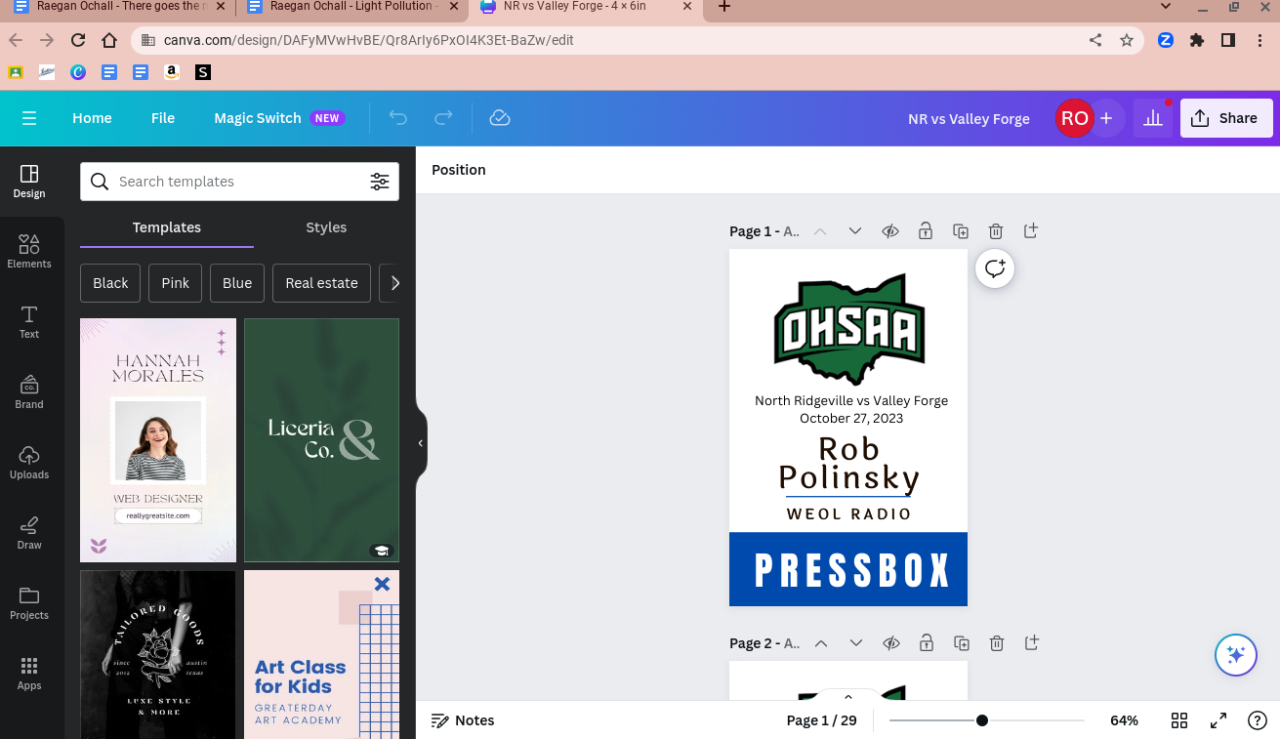The height and width of the screenshot is (739, 1280).
Task: Bookmark this page with the star icon
Action: [1127, 40]
